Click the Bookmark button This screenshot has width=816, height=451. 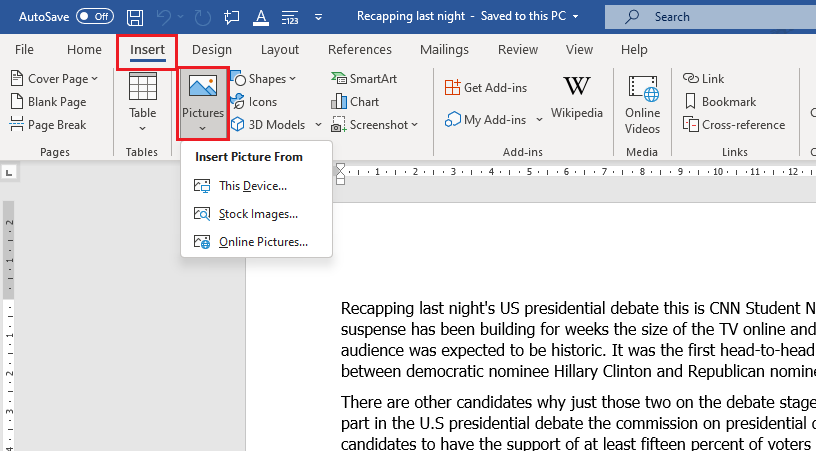point(720,102)
